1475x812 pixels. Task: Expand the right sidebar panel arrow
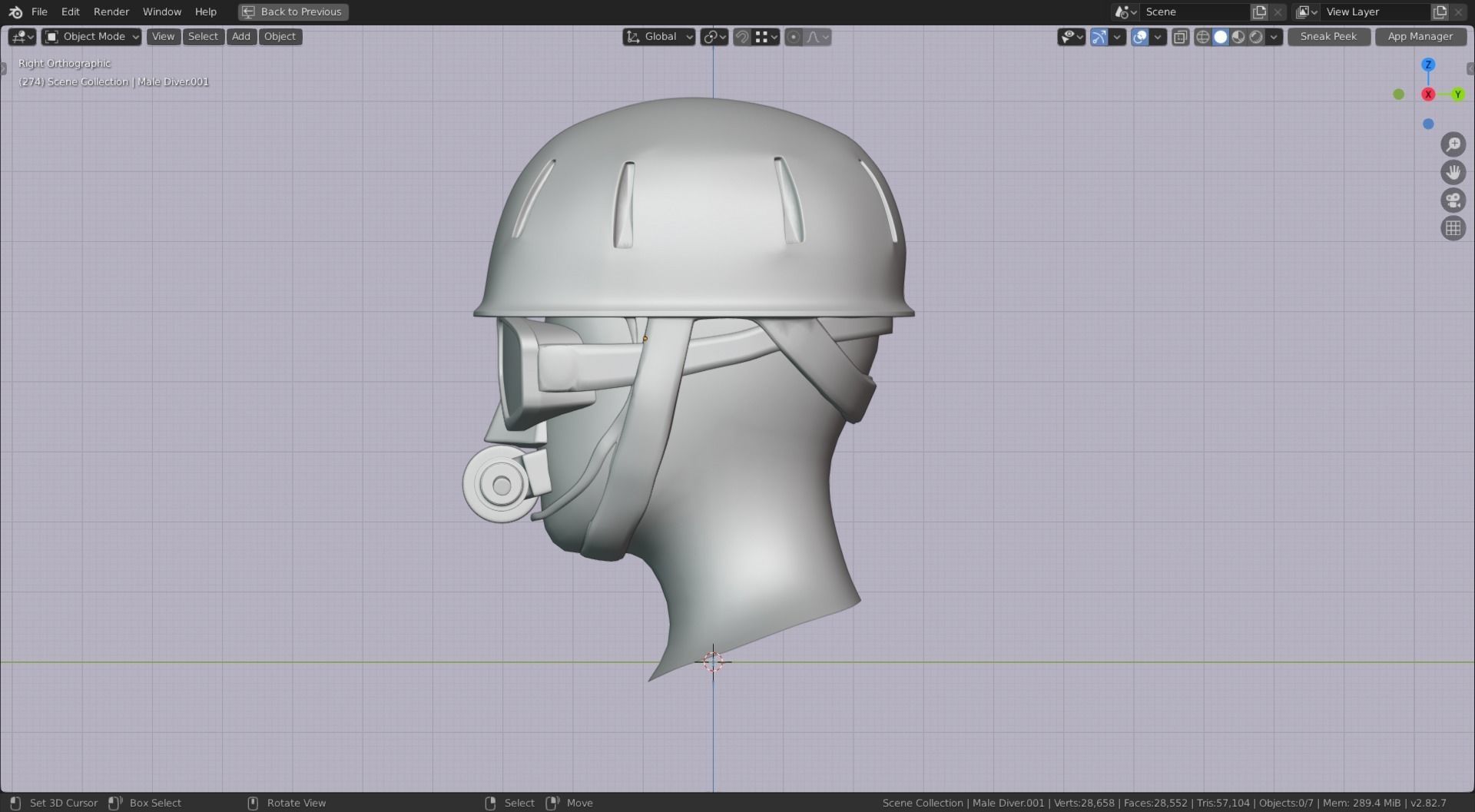point(1471,68)
